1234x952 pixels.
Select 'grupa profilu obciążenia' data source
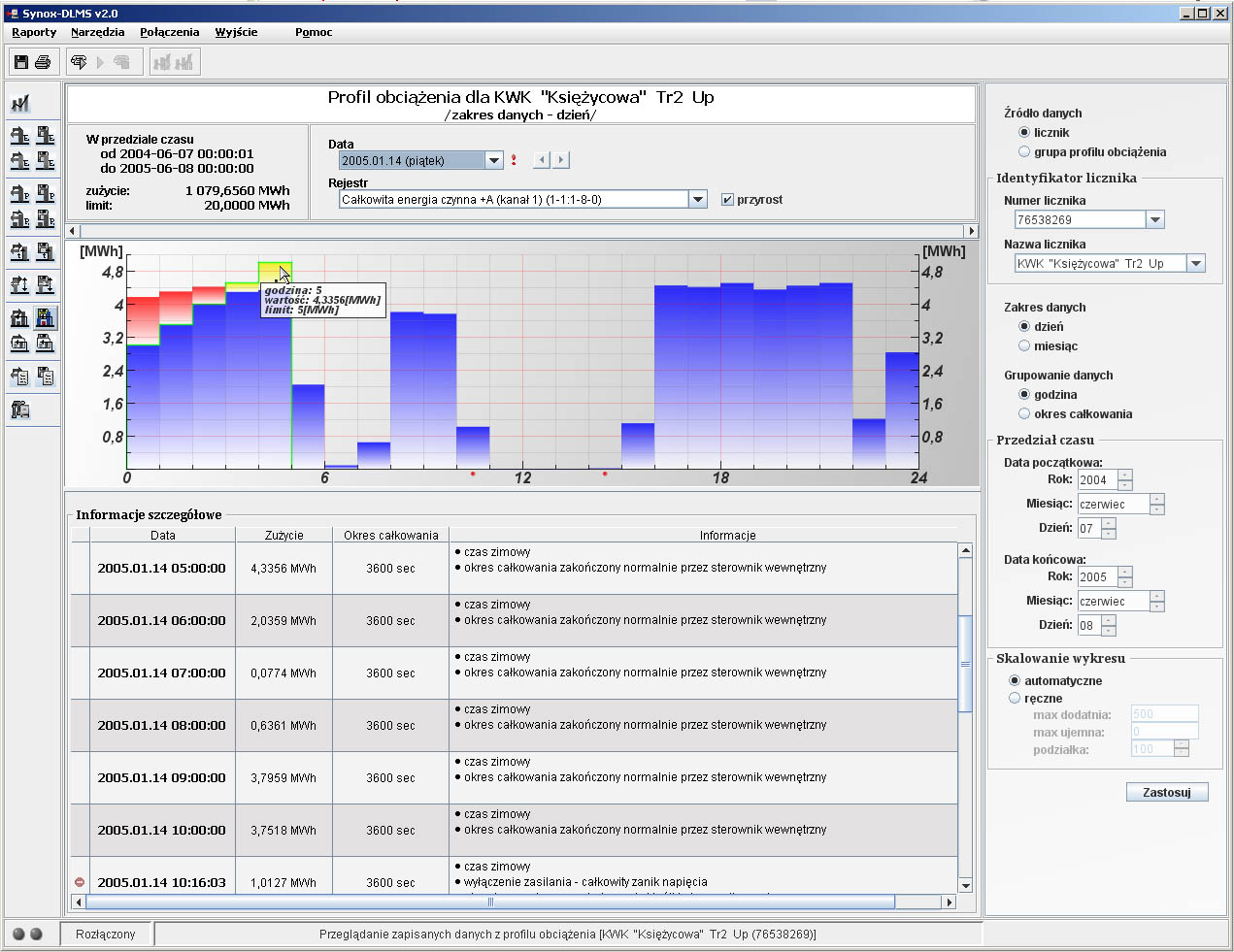click(1024, 151)
